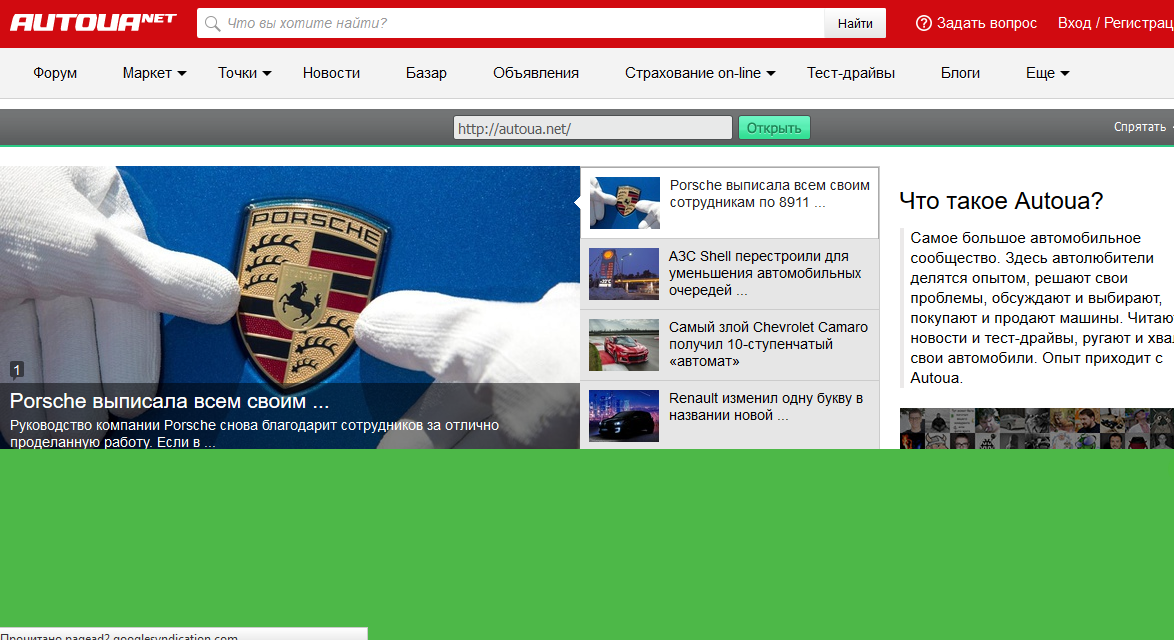Viewport: 1174px width, 640px height.
Task: Open the Shell gas station thumbnail
Action: (624, 274)
